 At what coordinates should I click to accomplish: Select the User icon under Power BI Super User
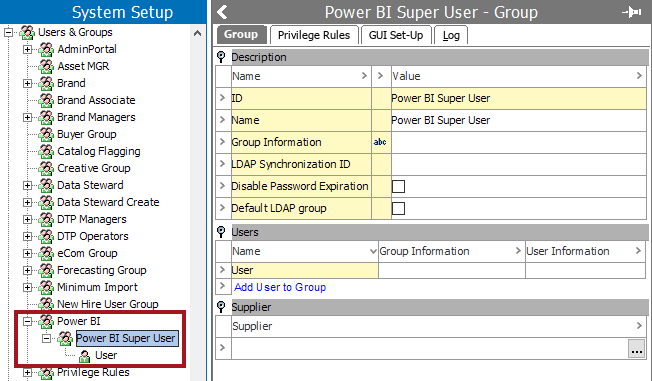coord(84,356)
